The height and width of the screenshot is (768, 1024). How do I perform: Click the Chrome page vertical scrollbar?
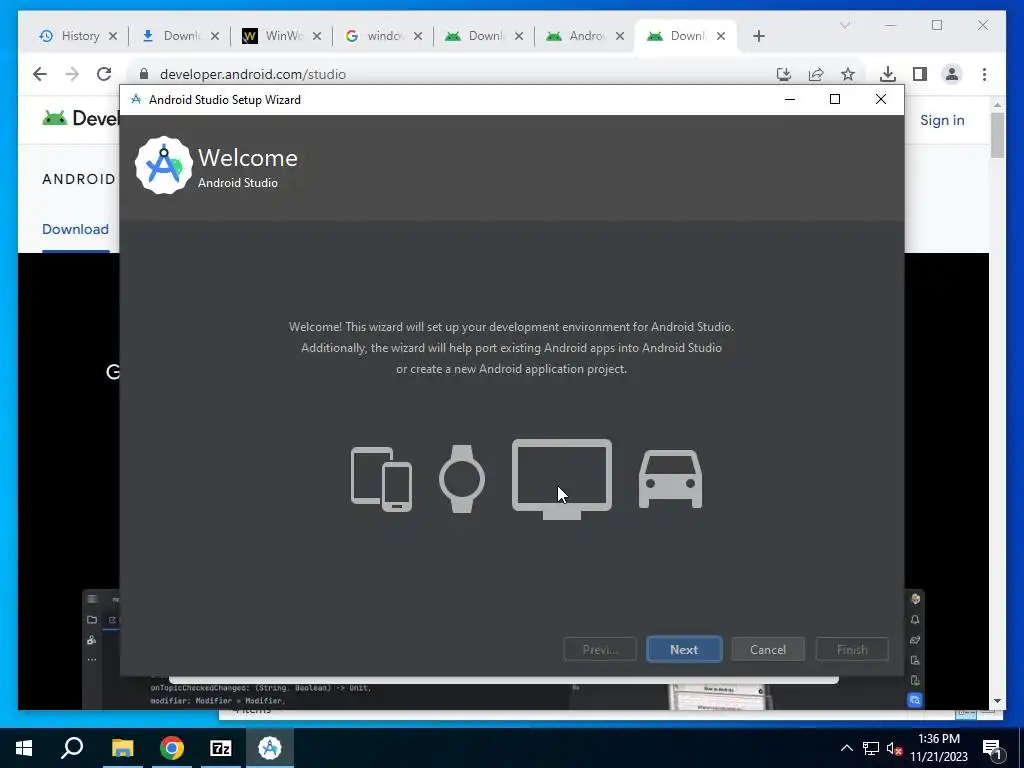pos(997,135)
